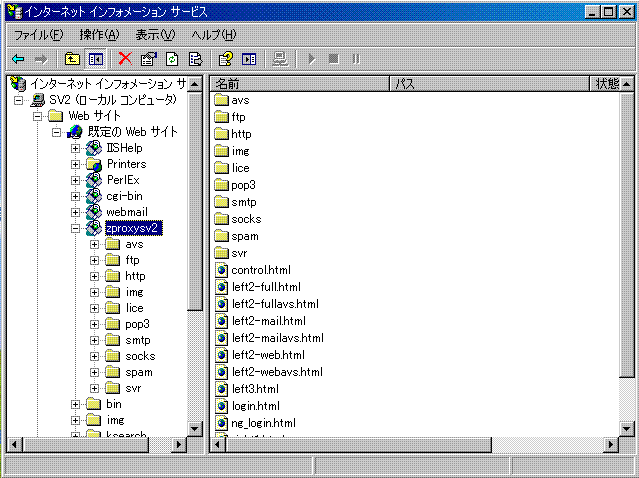Screen dimensions: 639x478
Task: Click the Stop item square button
Action: pos(334,59)
